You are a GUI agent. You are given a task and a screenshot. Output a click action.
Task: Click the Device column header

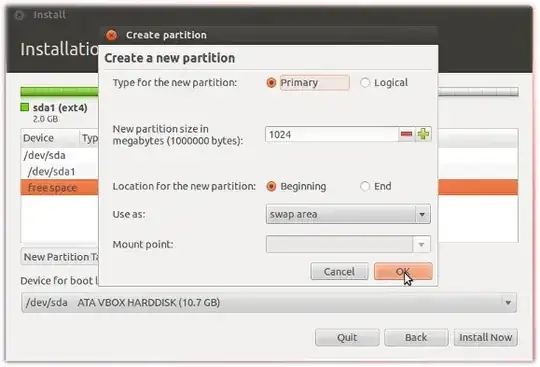[50, 138]
